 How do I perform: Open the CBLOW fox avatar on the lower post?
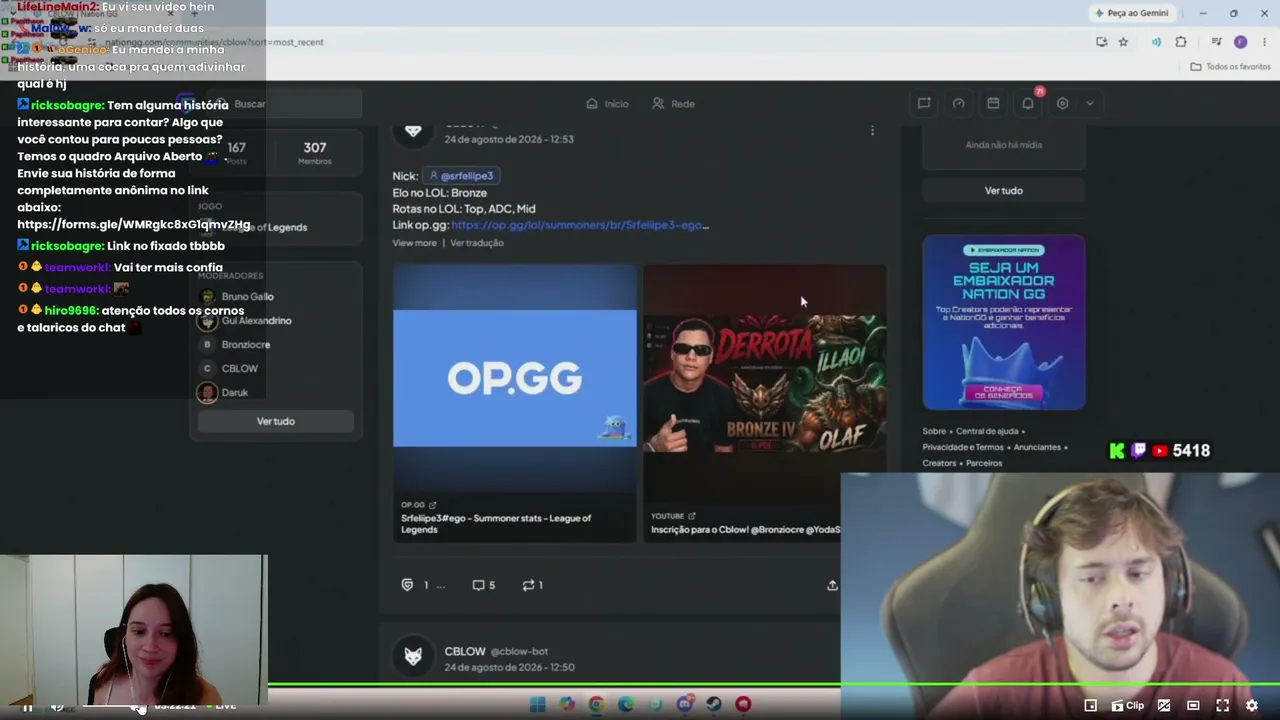click(413, 656)
